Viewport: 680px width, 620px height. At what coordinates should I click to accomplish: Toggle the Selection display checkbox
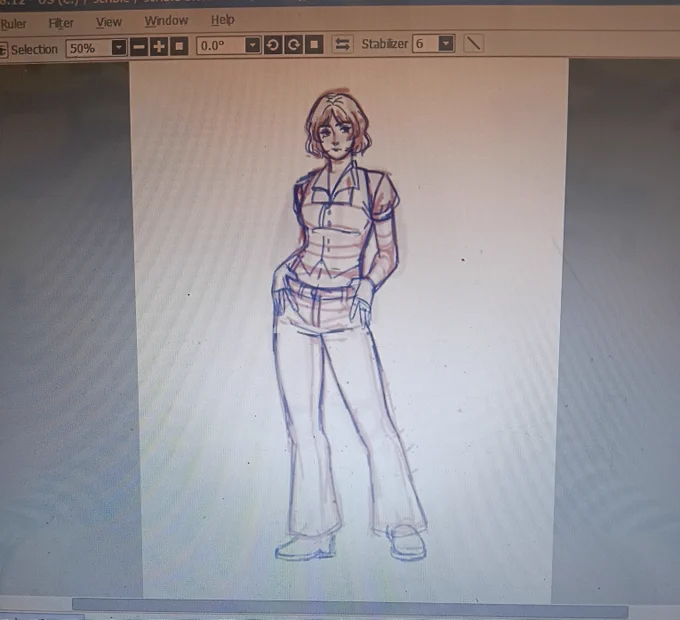pos(3,50)
